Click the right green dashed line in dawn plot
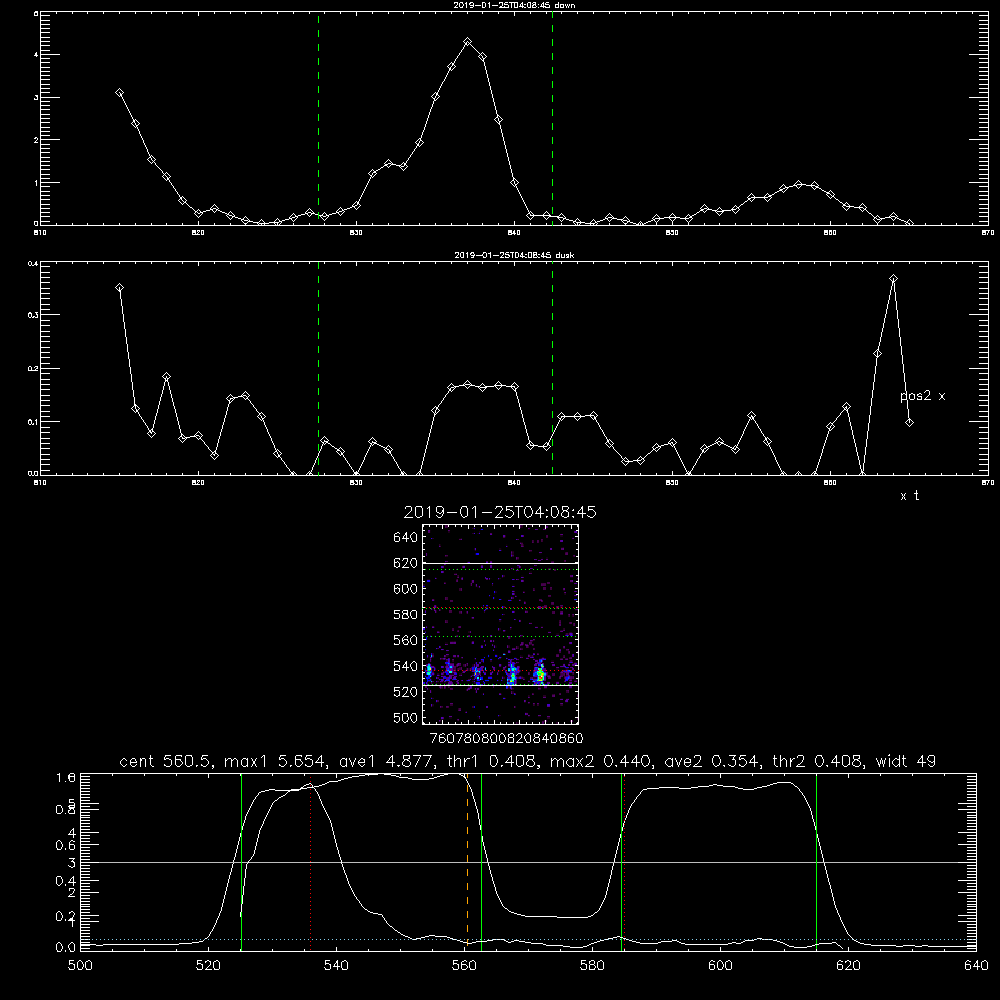Image resolution: width=1000 pixels, height=1000 pixels. tap(552, 118)
